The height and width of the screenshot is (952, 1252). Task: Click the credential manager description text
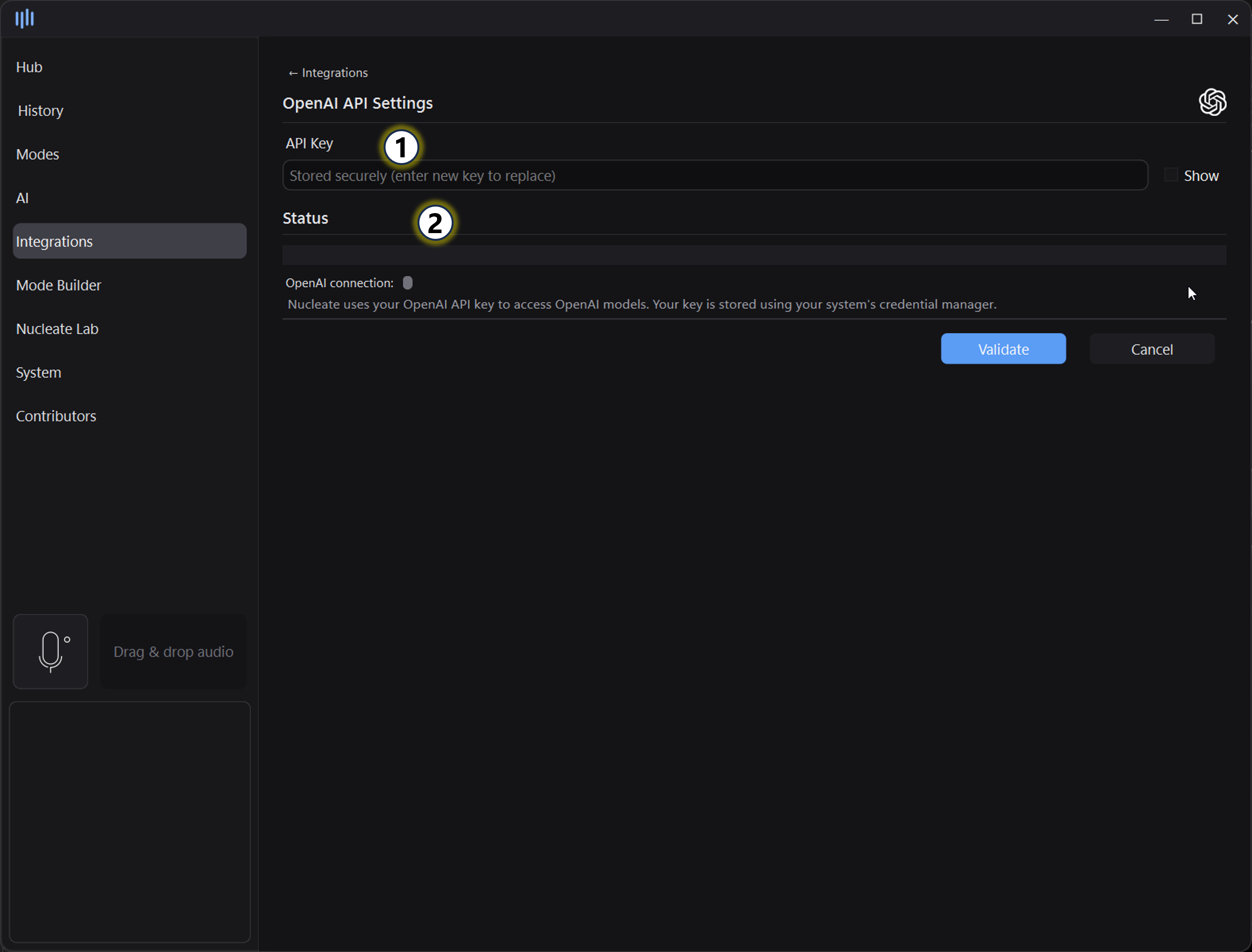click(x=642, y=304)
